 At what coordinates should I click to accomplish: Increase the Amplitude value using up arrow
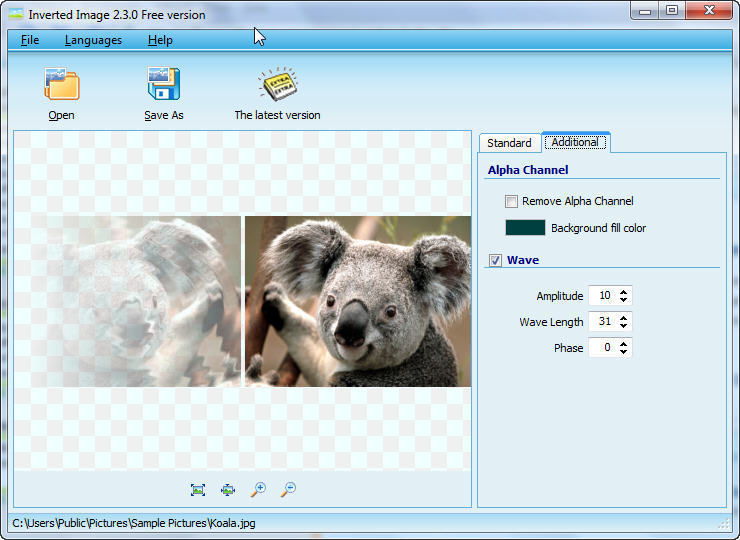[624, 292]
